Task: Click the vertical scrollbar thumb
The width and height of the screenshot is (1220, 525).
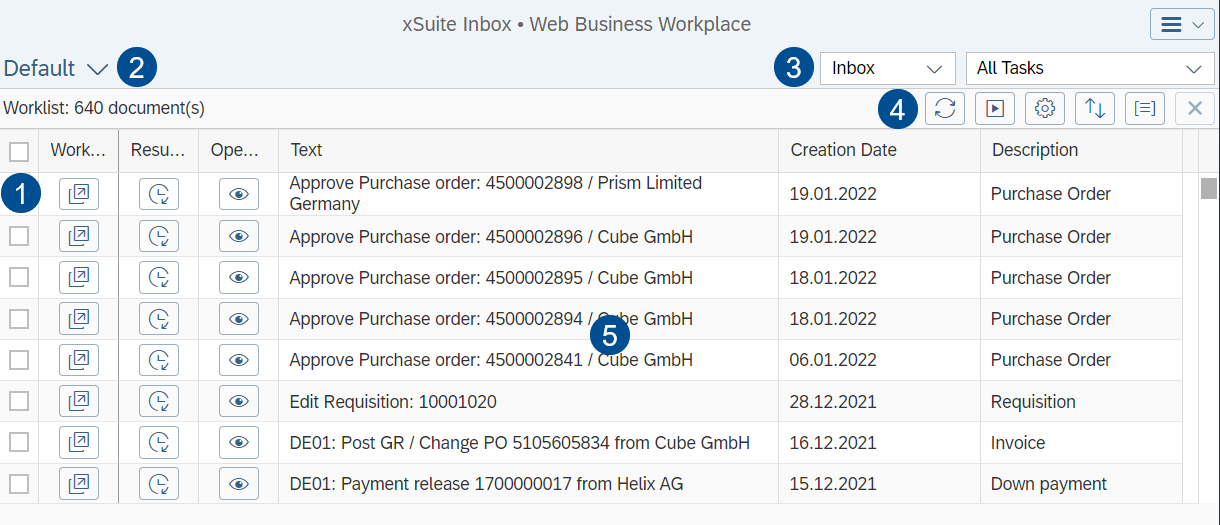Action: pos(1209,189)
